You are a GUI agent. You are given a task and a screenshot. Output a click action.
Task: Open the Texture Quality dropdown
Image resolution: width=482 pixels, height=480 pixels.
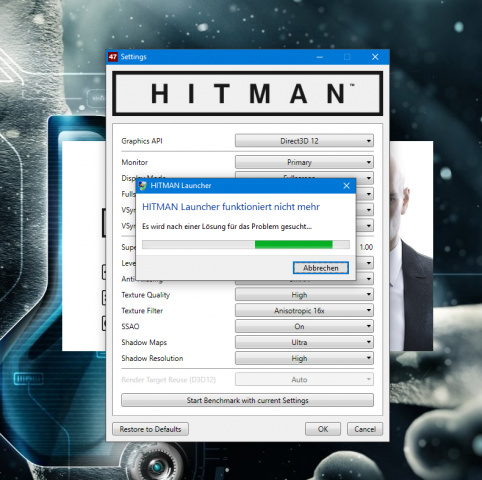tap(304, 295)
